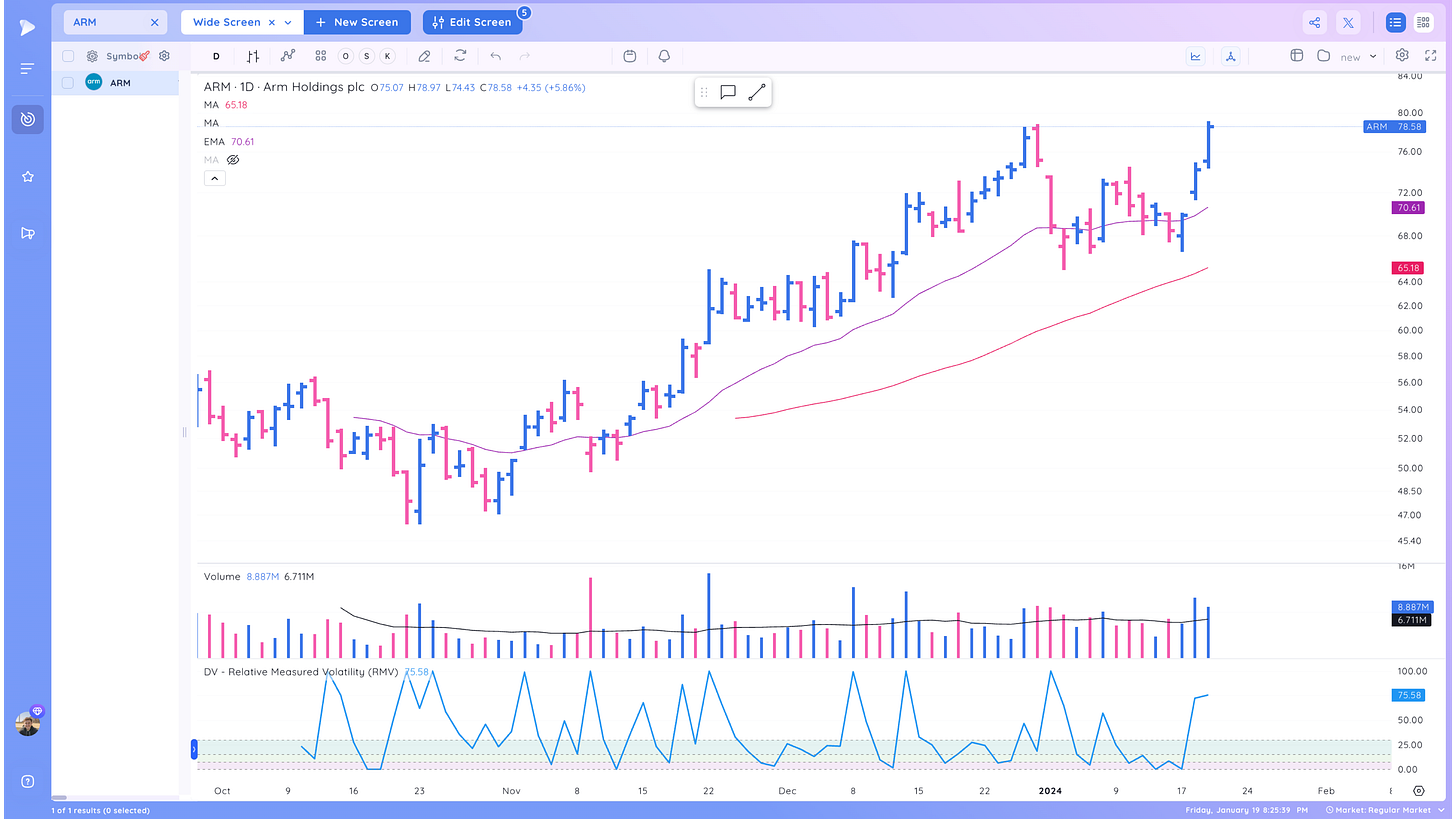Switch to multi-chart grid view icon
The height and width of the screenshot is (819, 1456).
(1423, 22)
